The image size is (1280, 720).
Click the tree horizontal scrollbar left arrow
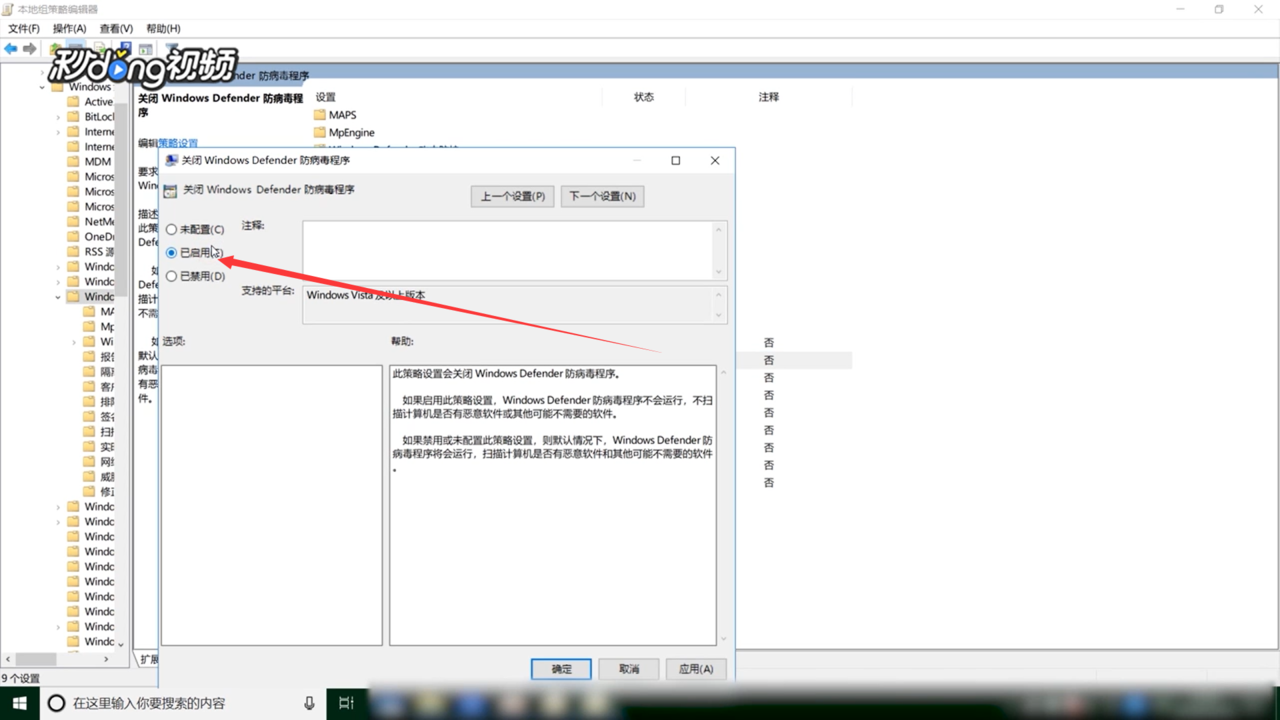coord(8,660)
